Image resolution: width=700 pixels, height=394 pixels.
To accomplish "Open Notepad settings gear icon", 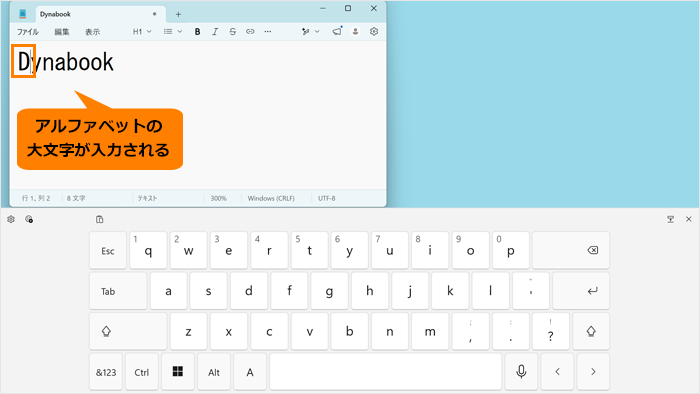I will pos(374,32).
